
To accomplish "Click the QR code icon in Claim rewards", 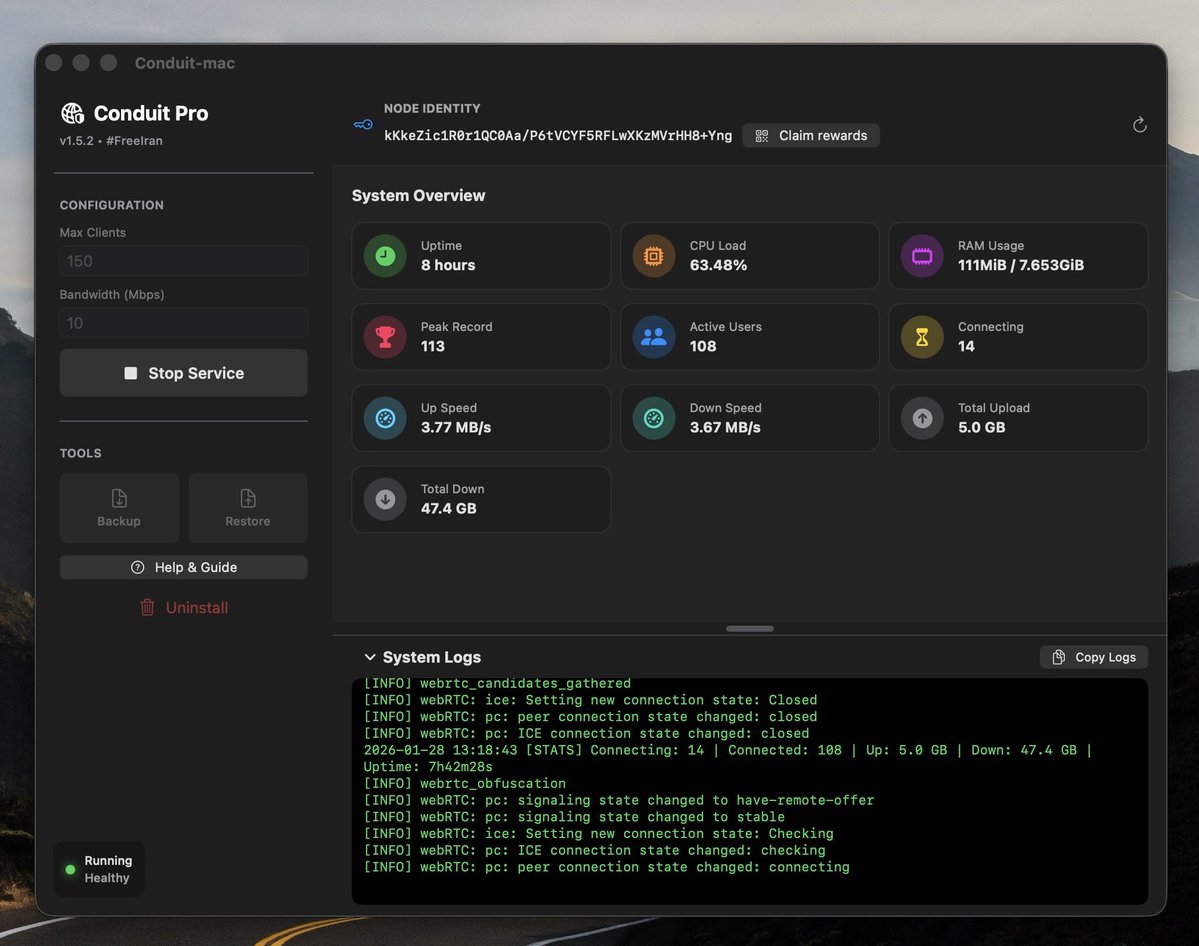I will coord(762,136).
